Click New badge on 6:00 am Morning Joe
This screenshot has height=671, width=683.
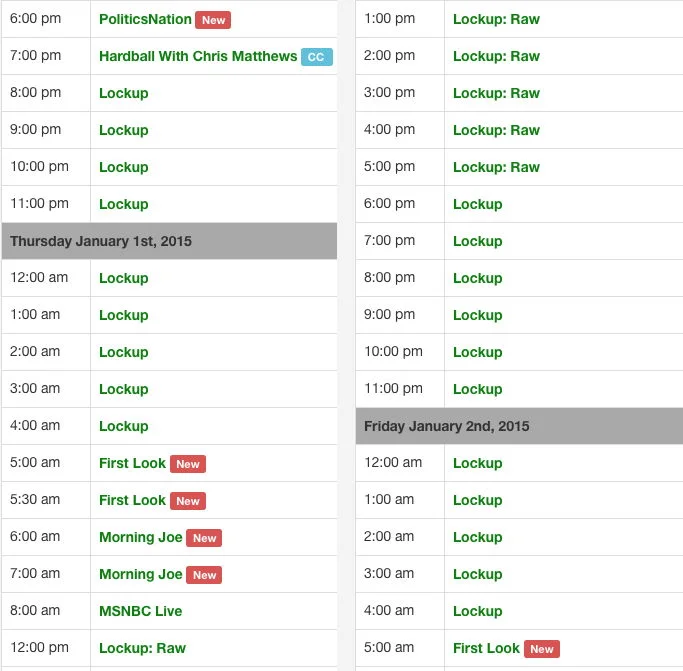click(x=204, y=538)
